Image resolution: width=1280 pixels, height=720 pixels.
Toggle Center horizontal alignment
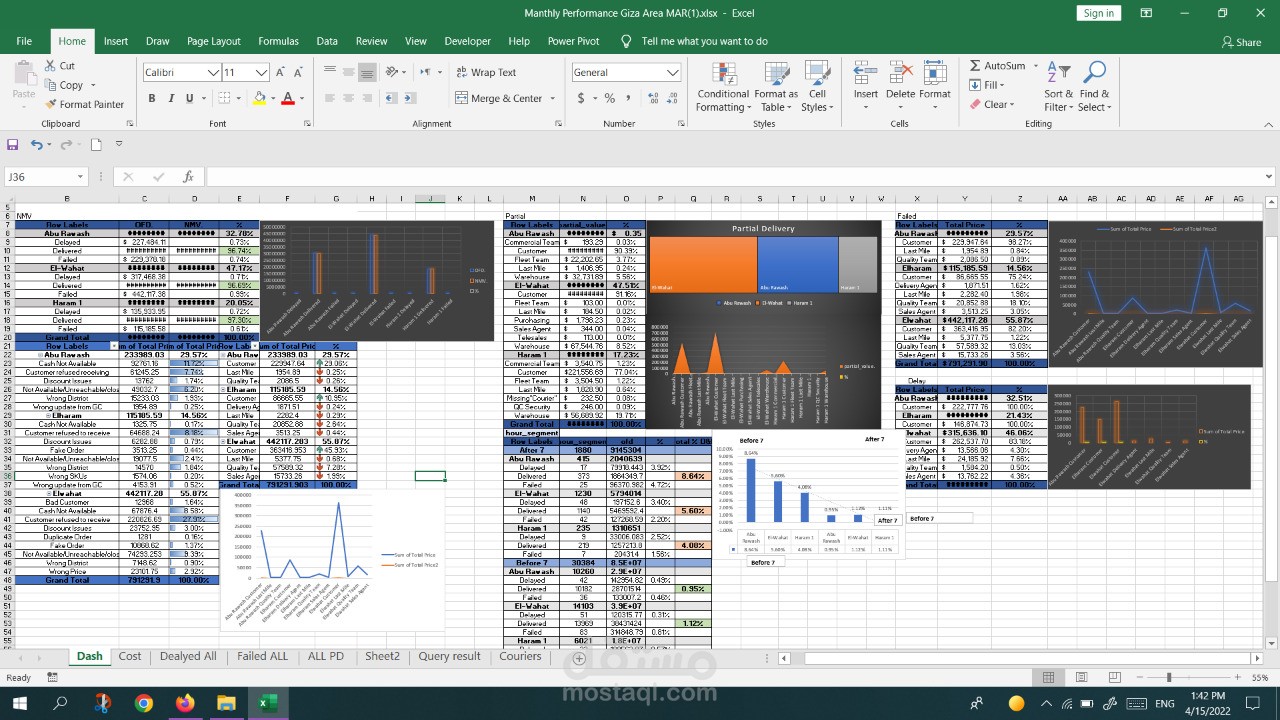click(348, 98)
